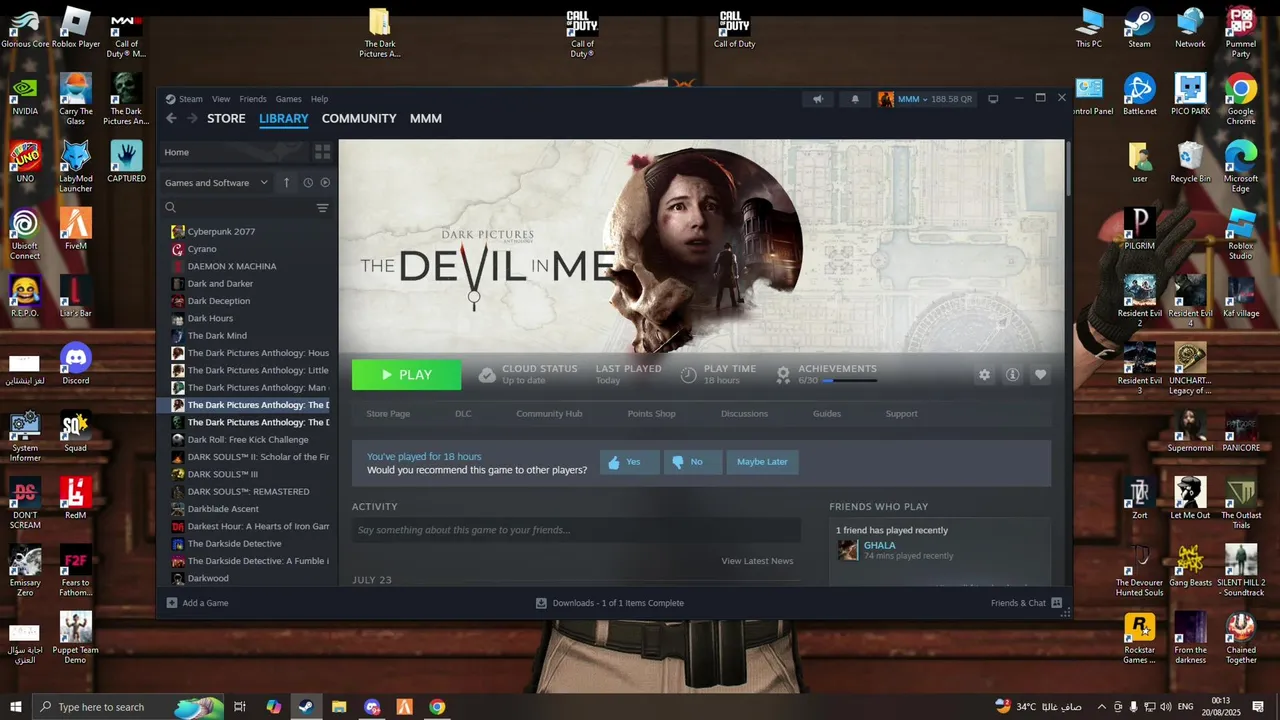Open the MMM profile tab

tap(426, 118)
